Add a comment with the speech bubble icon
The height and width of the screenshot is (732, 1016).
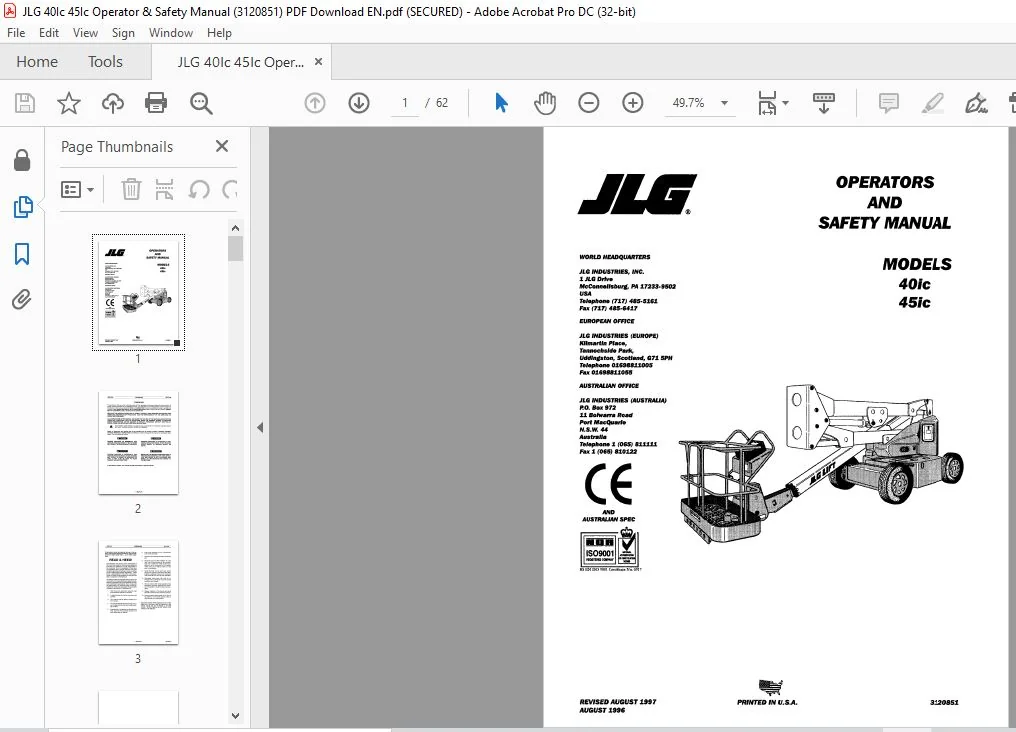pyautogui.click(x=888, y=103)
